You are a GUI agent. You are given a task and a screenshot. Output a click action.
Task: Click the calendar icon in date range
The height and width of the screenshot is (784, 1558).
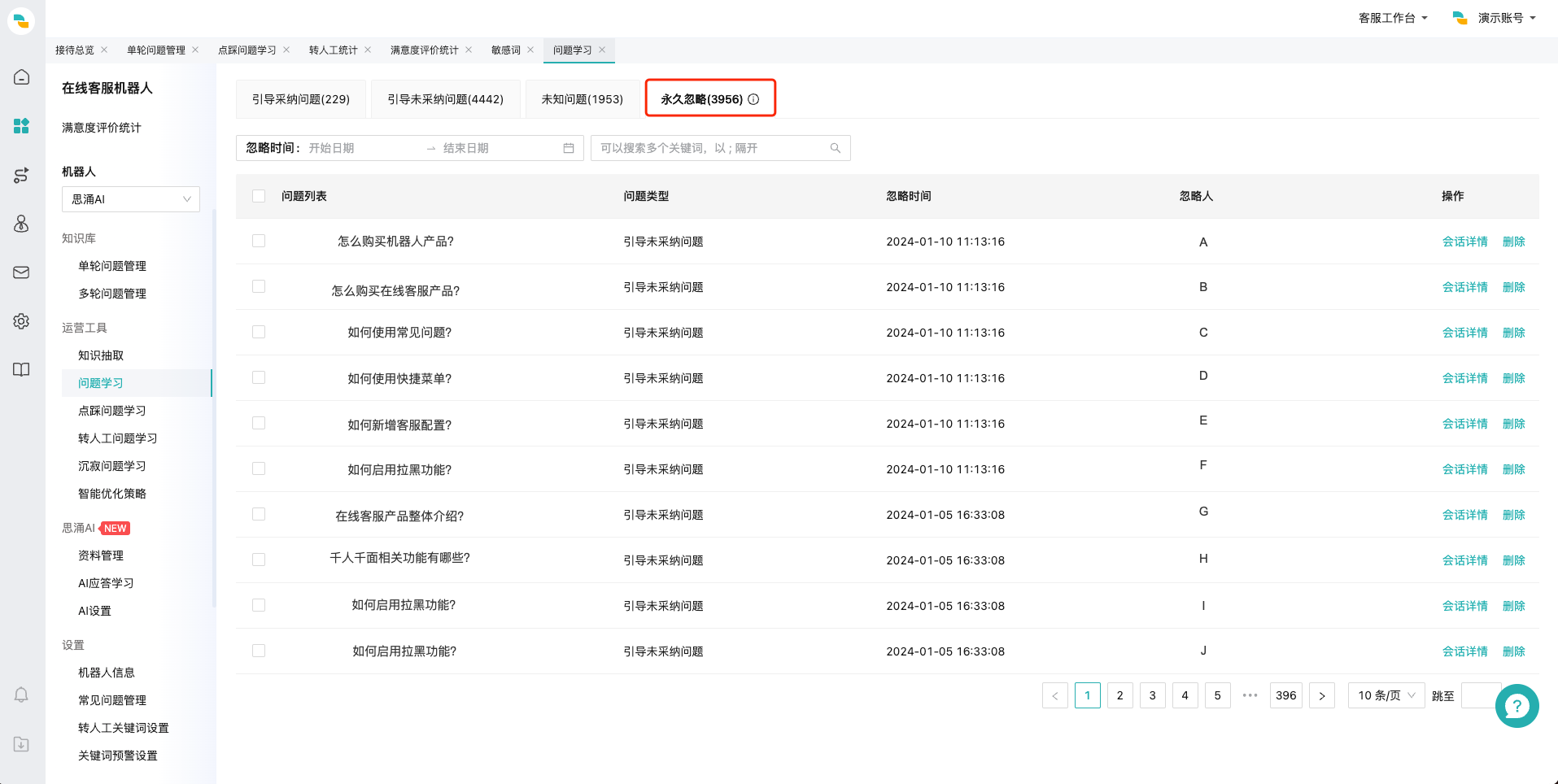569,148
